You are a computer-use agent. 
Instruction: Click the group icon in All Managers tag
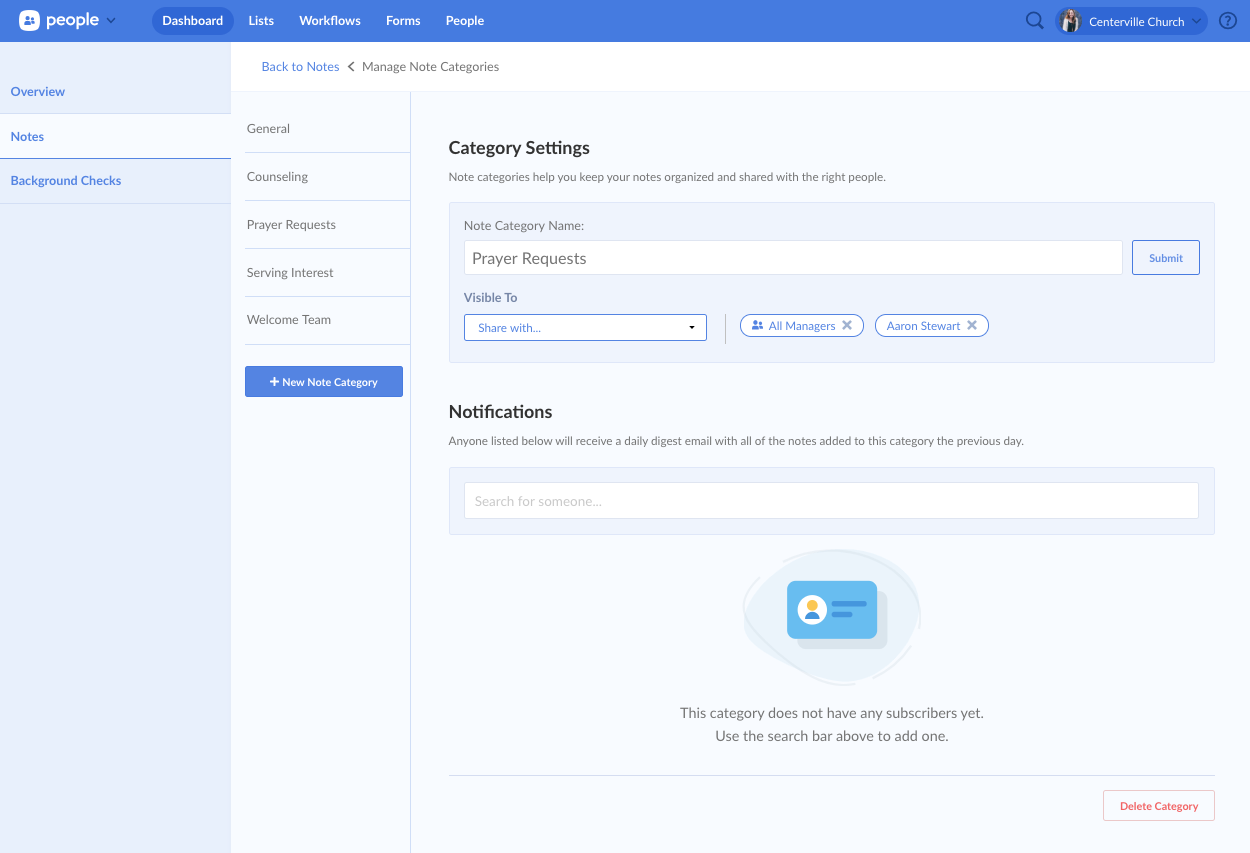(757, 326)
